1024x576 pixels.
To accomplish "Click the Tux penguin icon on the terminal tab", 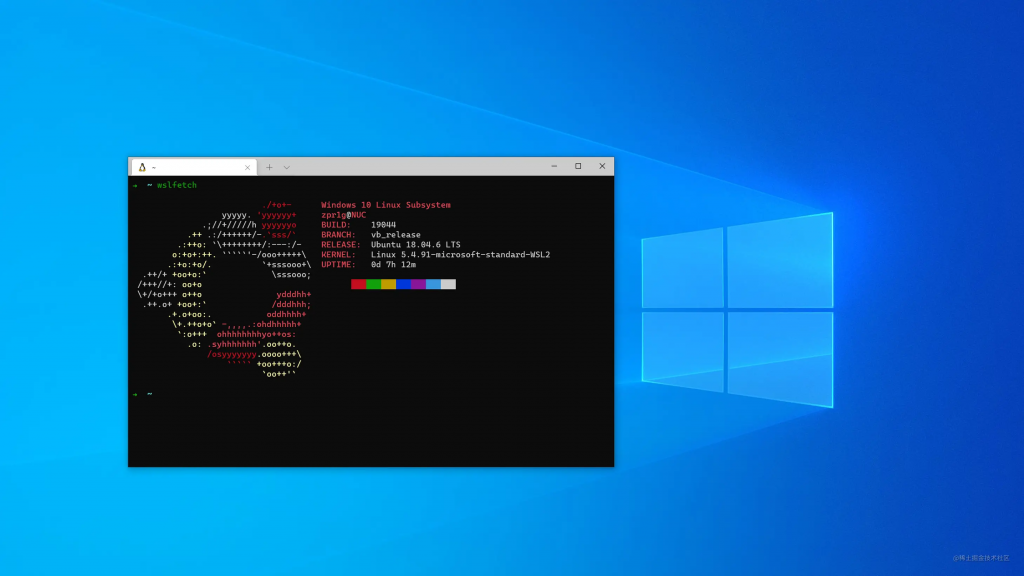I will (142, 167).
